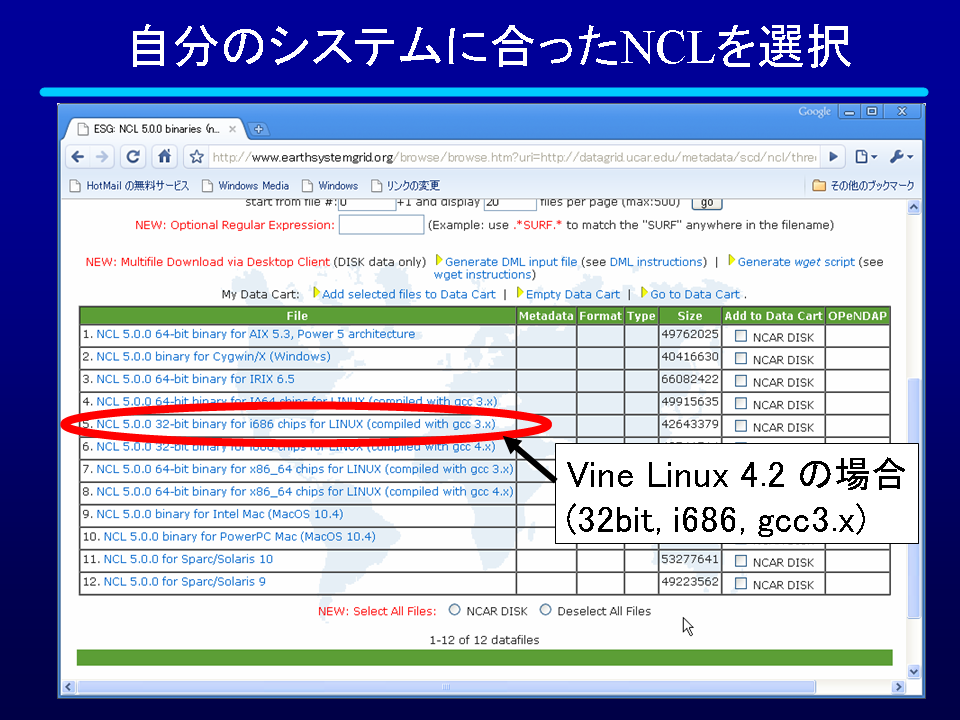
Task: Open the その他のブックマーク folder
Action: [863, 186]
